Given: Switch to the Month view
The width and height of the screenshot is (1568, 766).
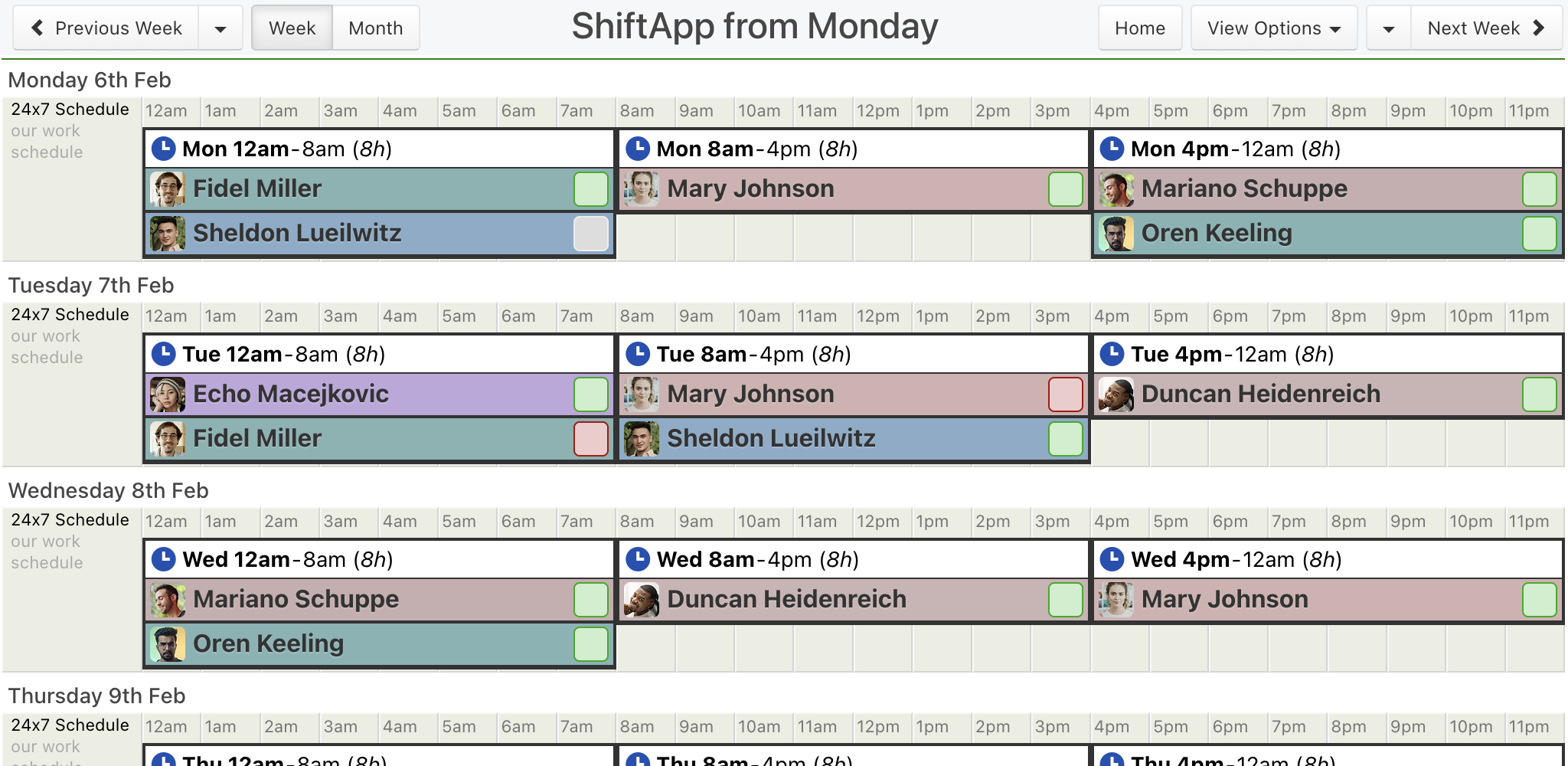Looking at the screenshot, I should 376,28.
